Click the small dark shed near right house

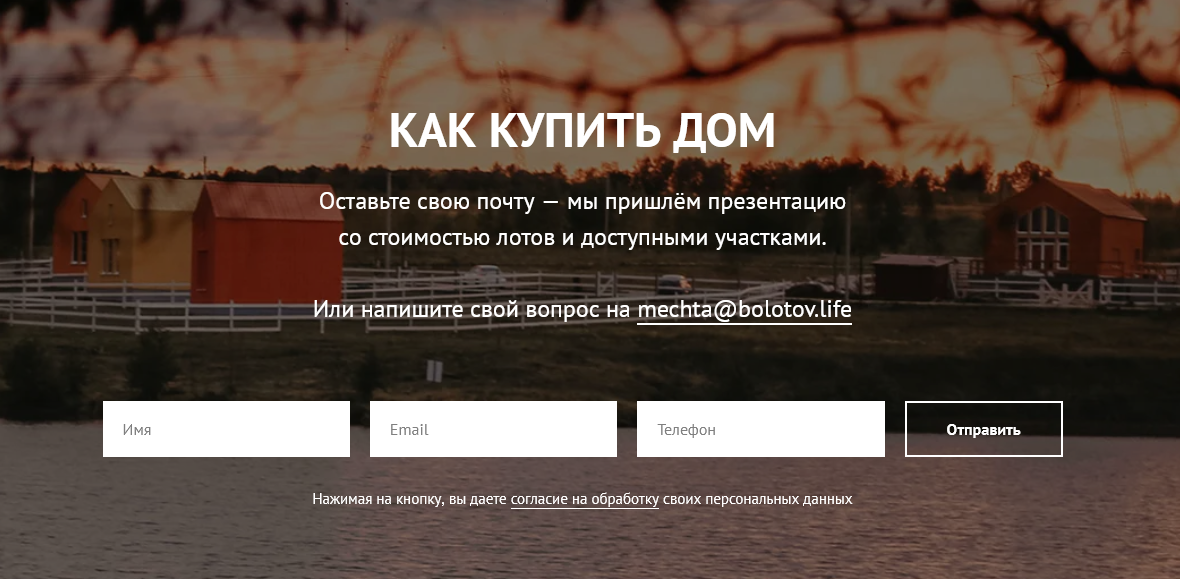pyautogui.click(x=914, y=276)
